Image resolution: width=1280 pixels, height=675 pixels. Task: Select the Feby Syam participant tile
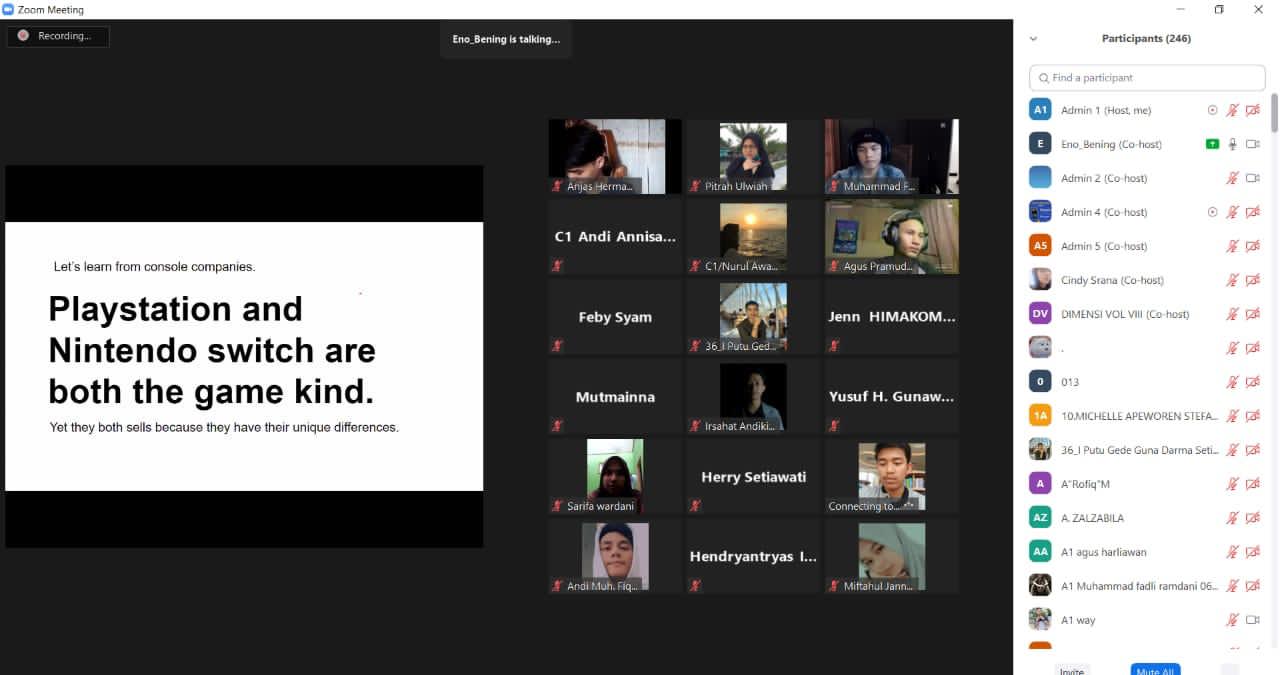click(x=615, y=316)
